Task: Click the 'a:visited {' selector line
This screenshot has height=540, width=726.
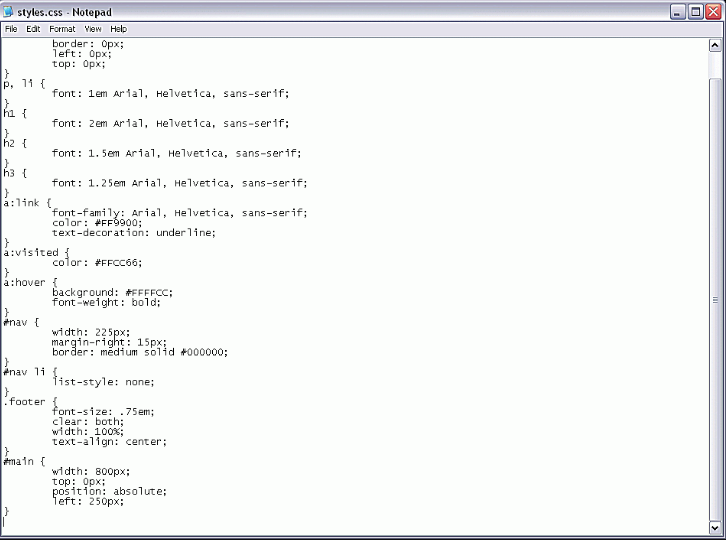Action: [x=37, y=253]
